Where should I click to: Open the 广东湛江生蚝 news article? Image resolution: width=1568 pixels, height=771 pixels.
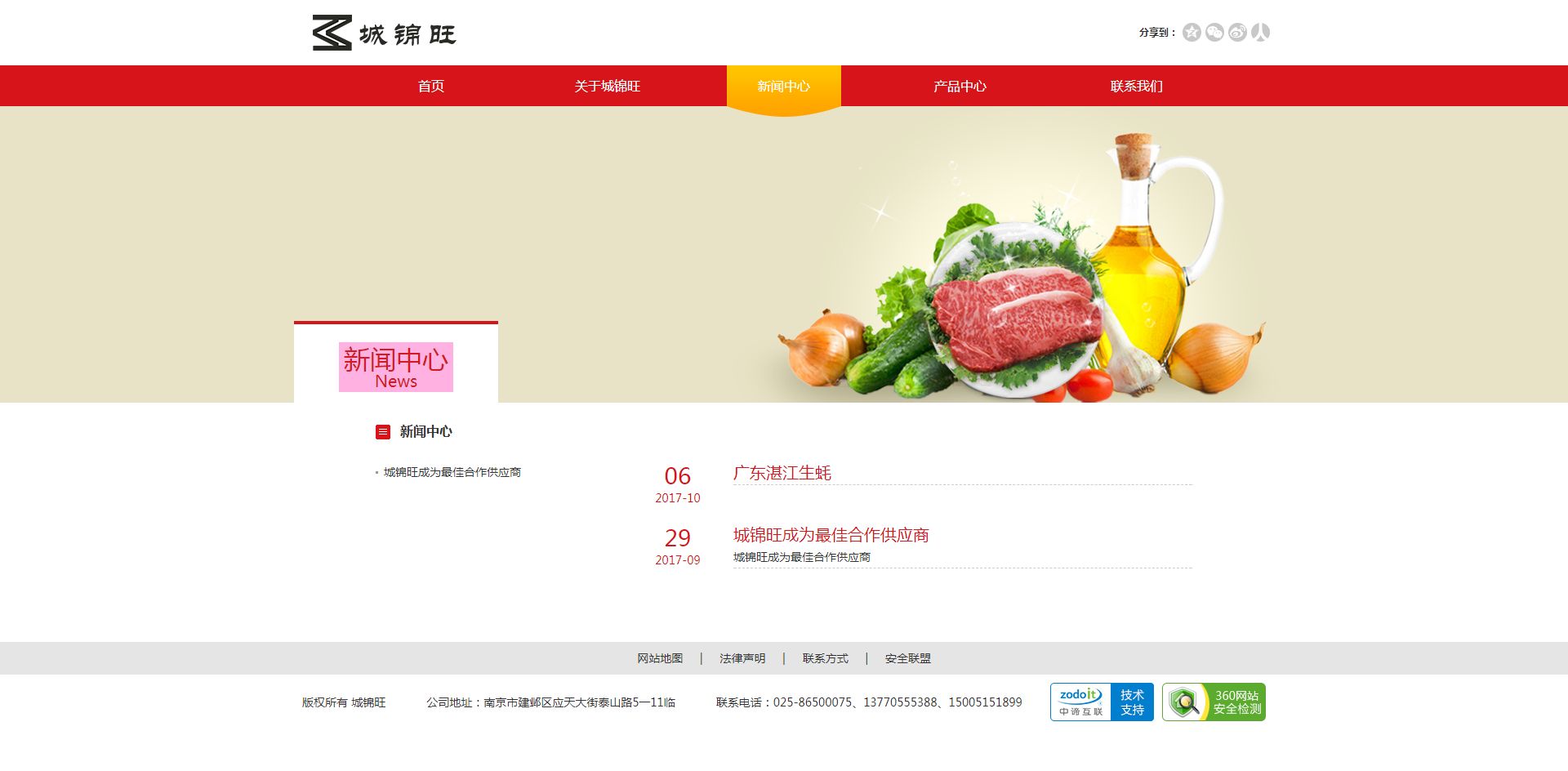[x=782, y=473]
